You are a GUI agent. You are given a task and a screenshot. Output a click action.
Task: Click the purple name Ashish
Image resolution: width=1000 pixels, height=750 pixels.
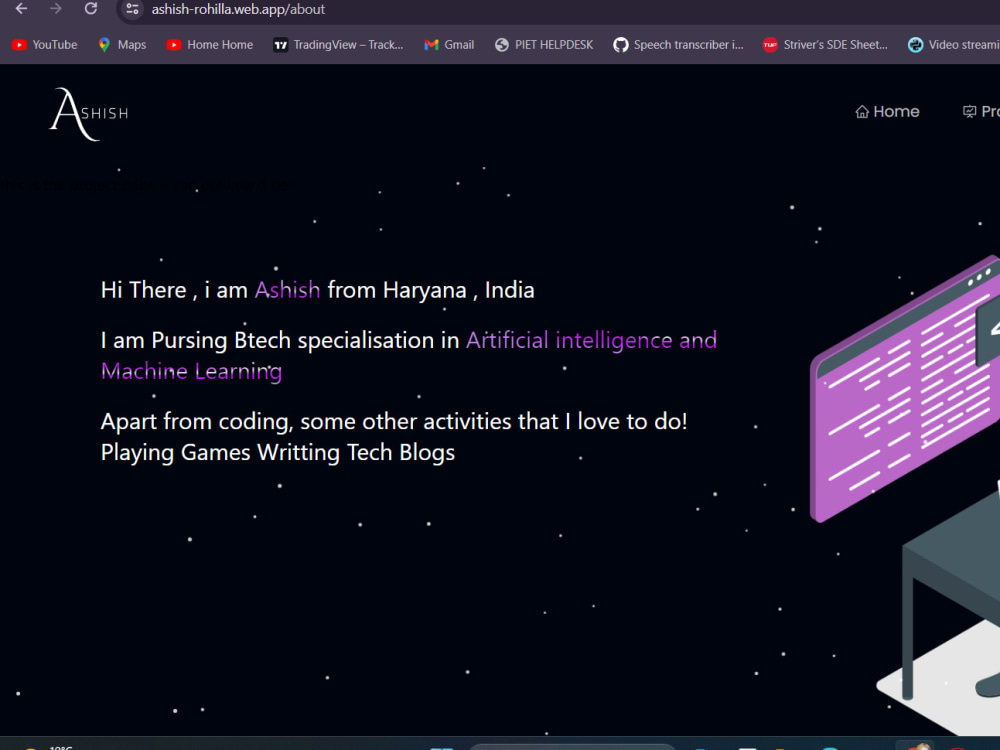point(288,290)
